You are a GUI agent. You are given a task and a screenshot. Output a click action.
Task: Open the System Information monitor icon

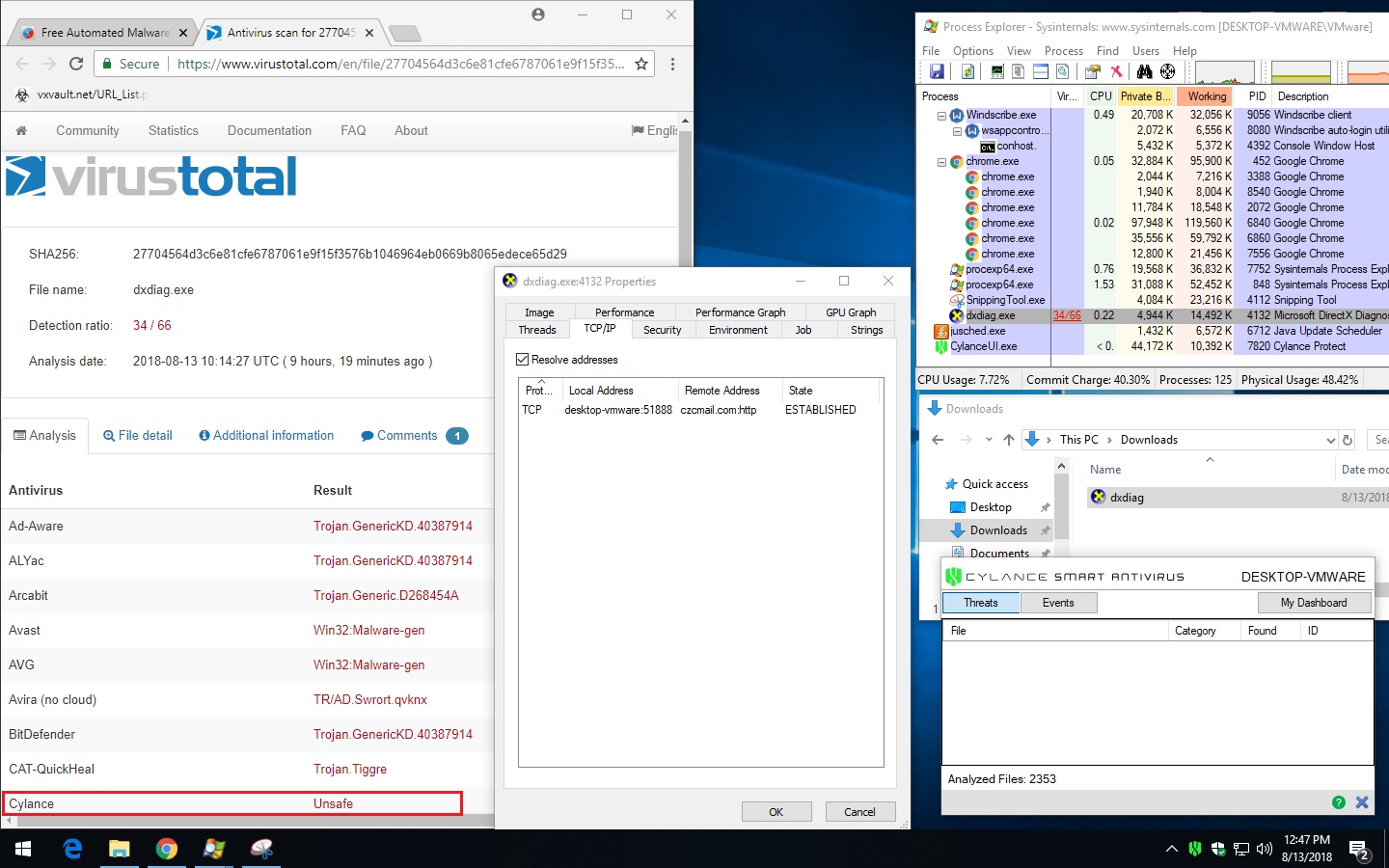click(997, 71)
